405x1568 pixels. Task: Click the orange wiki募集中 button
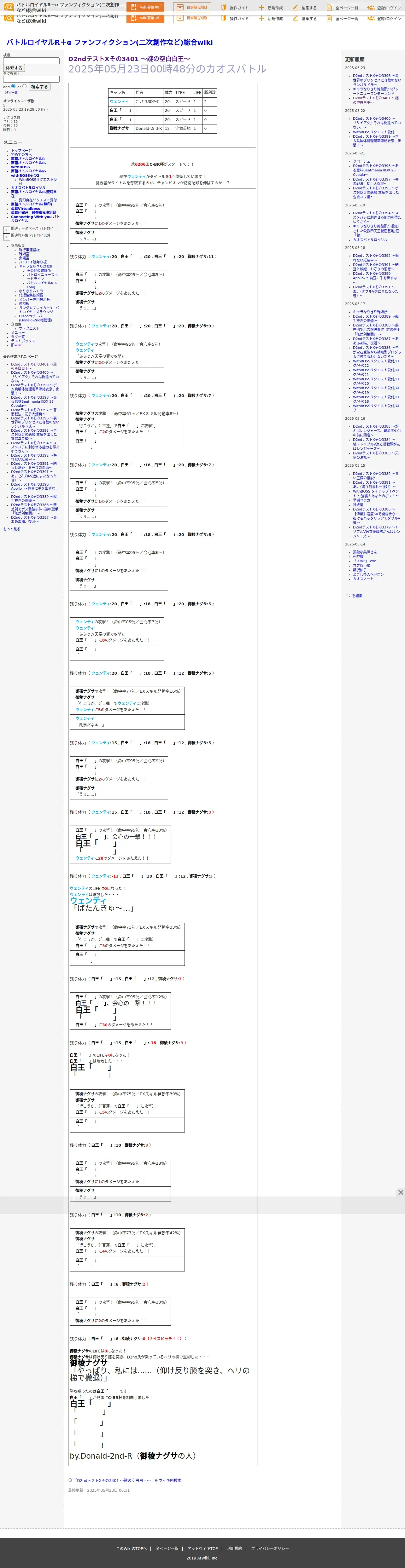[x=145, y=7]
